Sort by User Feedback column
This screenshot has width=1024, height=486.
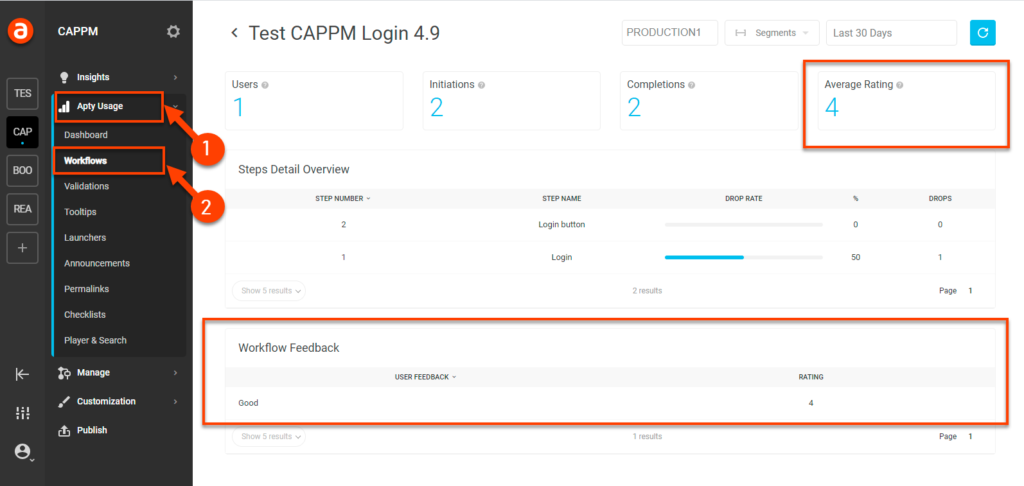(425, 377)
